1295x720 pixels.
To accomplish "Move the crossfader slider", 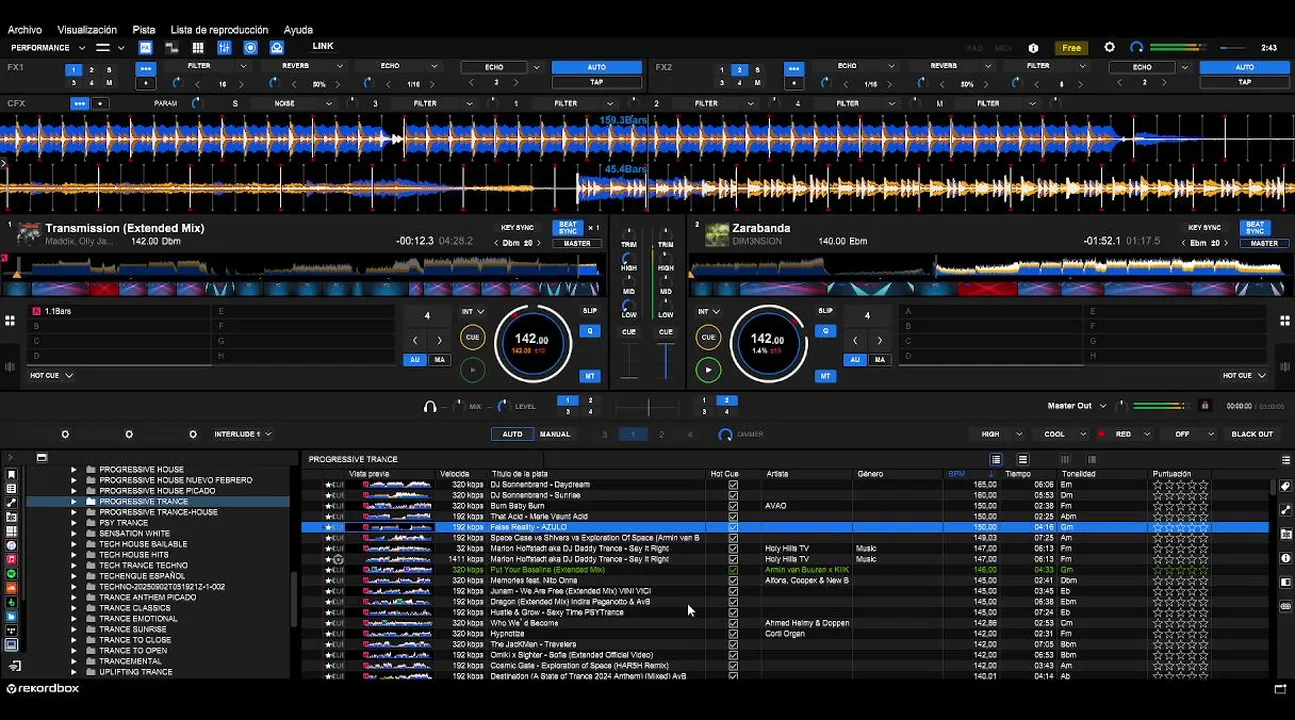I will coord(648,407).
